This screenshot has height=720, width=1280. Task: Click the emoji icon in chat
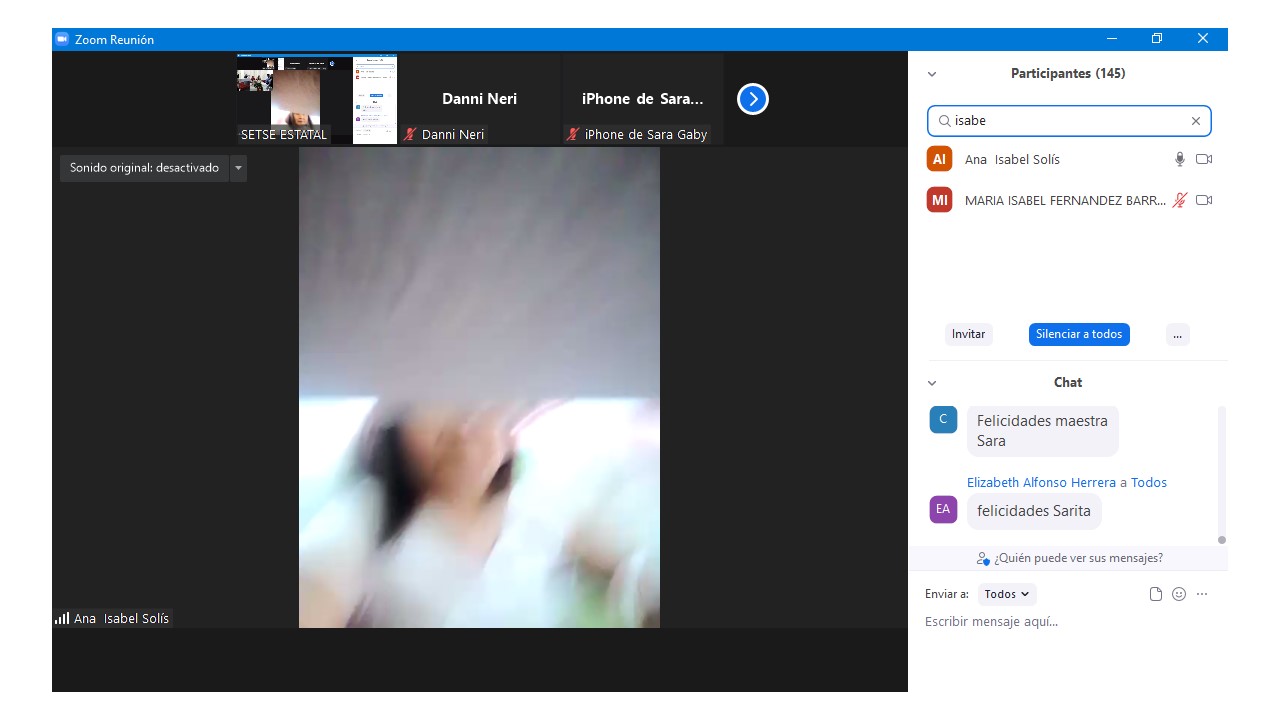pyautogui.click(x=1179, y=594)
